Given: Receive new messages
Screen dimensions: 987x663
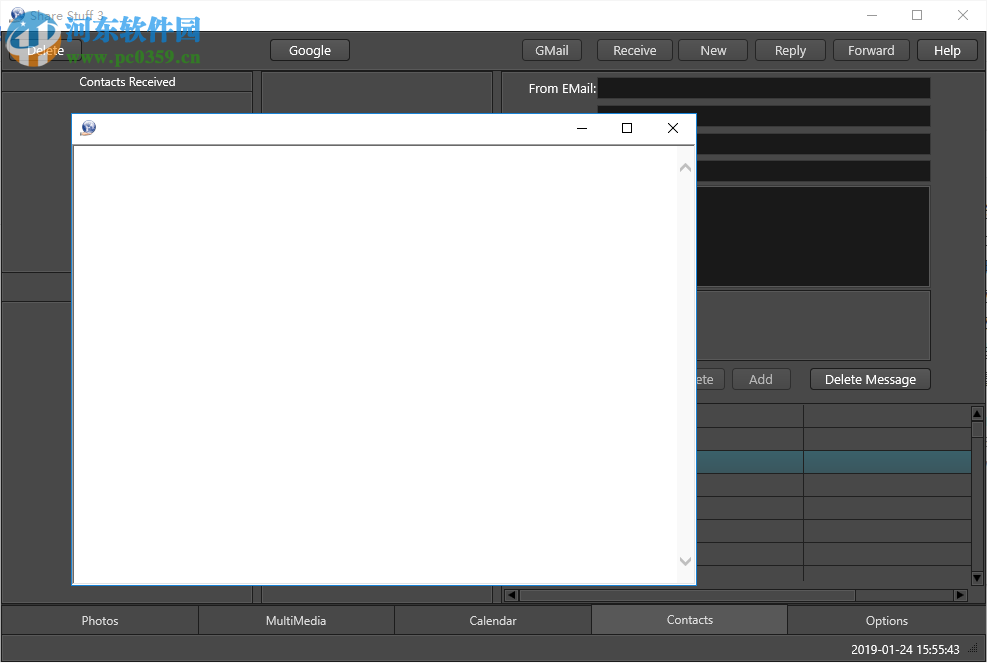Looking at the screenshot, I should click(x=634, y=50).
